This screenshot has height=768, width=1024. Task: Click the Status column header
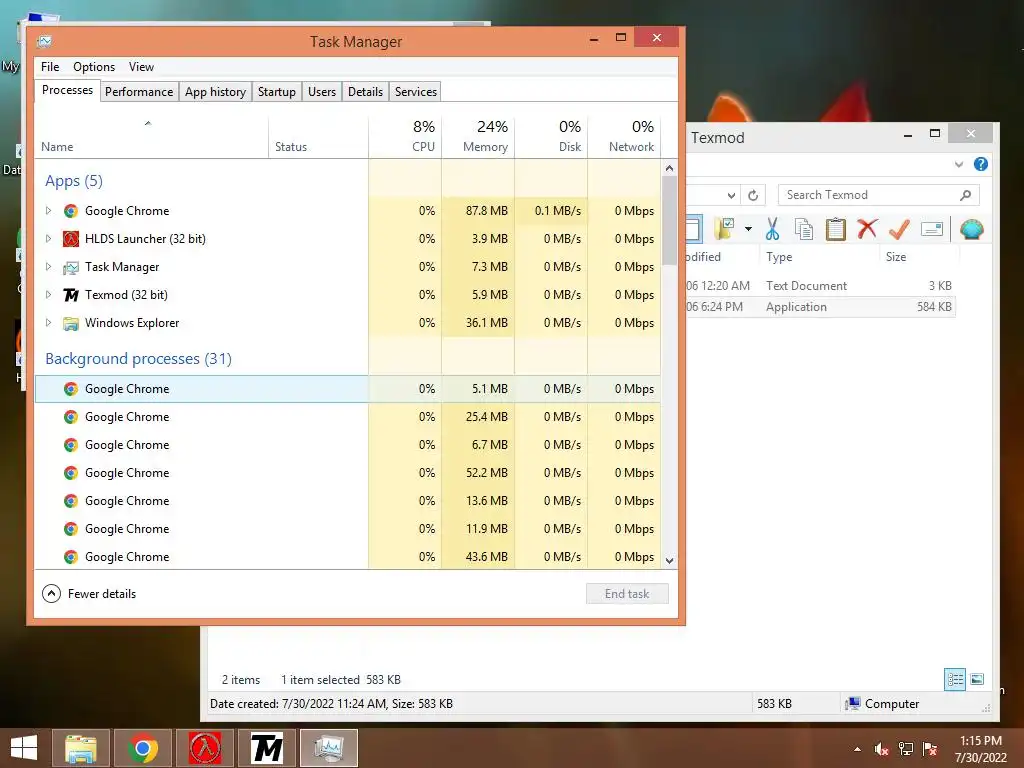point(318,136)
